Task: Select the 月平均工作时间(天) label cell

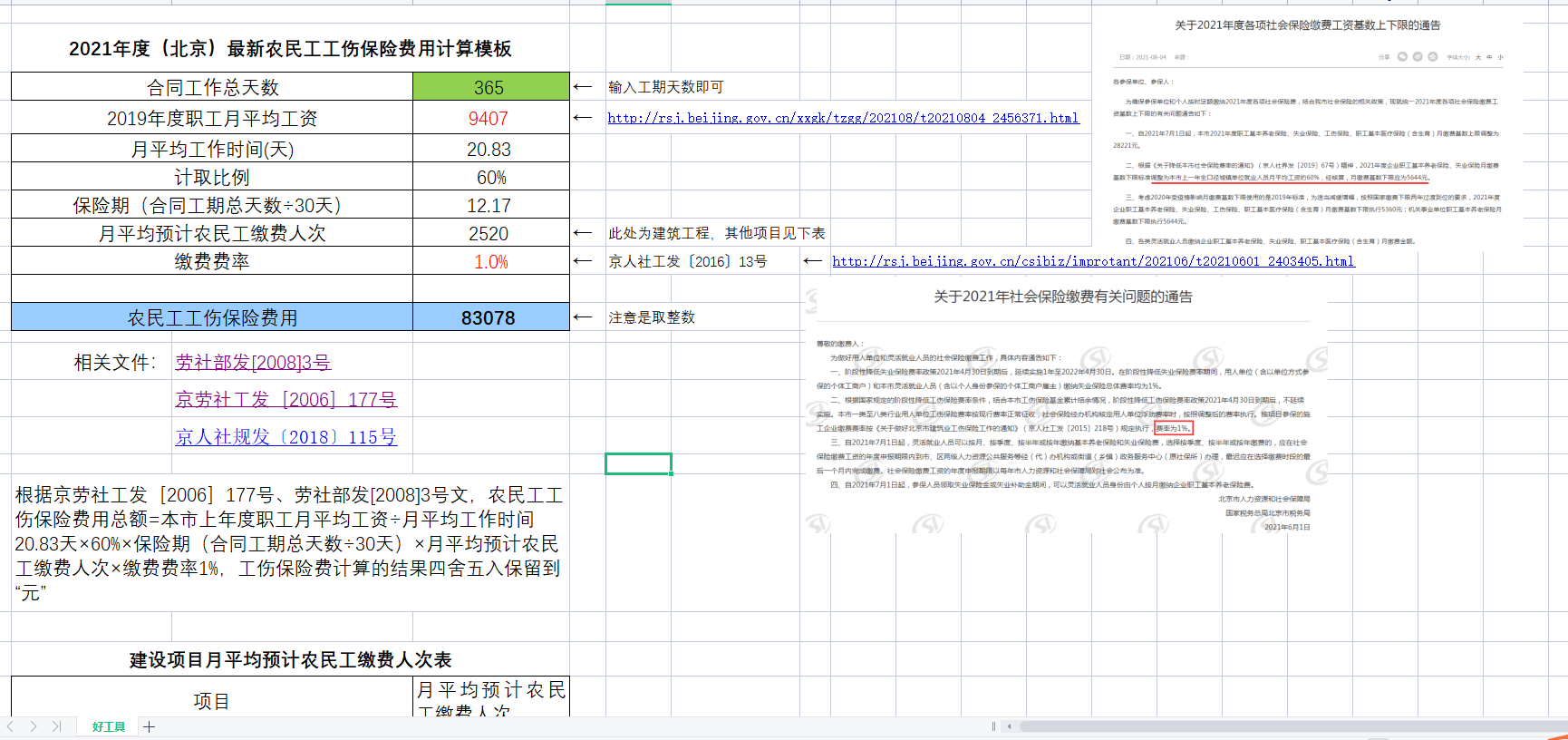Action: click(x=212, y=150)
